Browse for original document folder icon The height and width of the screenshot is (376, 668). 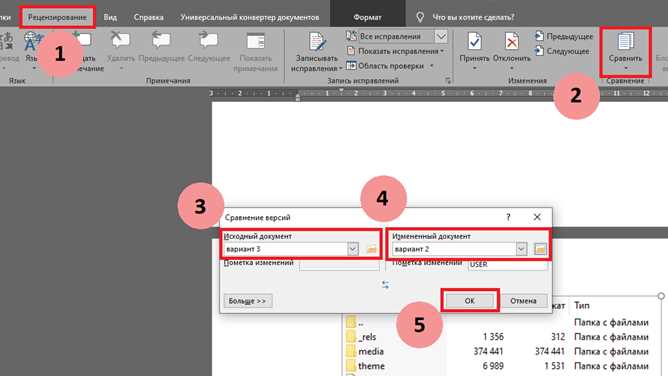pyautogui.click(x=371, y=249)
